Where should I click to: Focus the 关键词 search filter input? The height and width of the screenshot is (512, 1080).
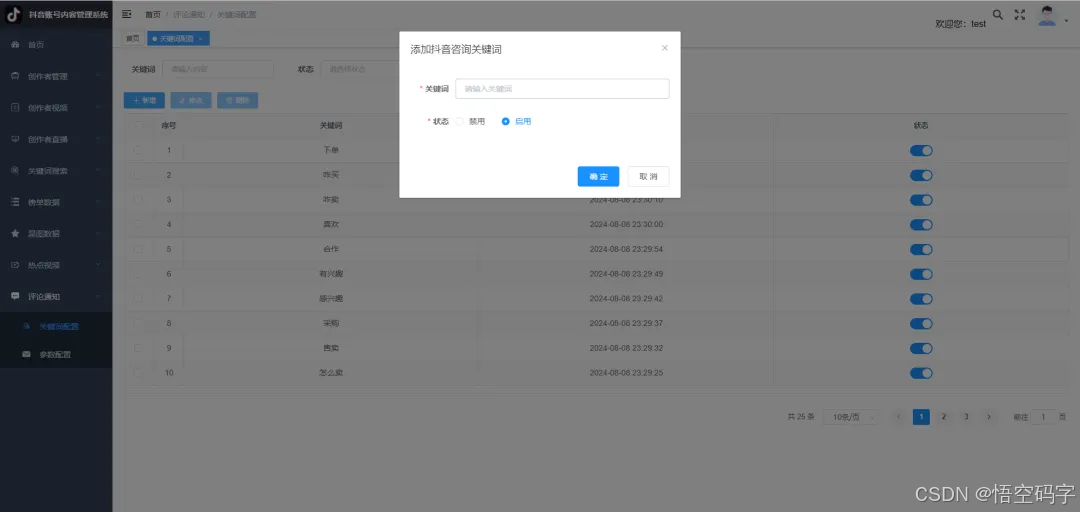tap(218, 69)
